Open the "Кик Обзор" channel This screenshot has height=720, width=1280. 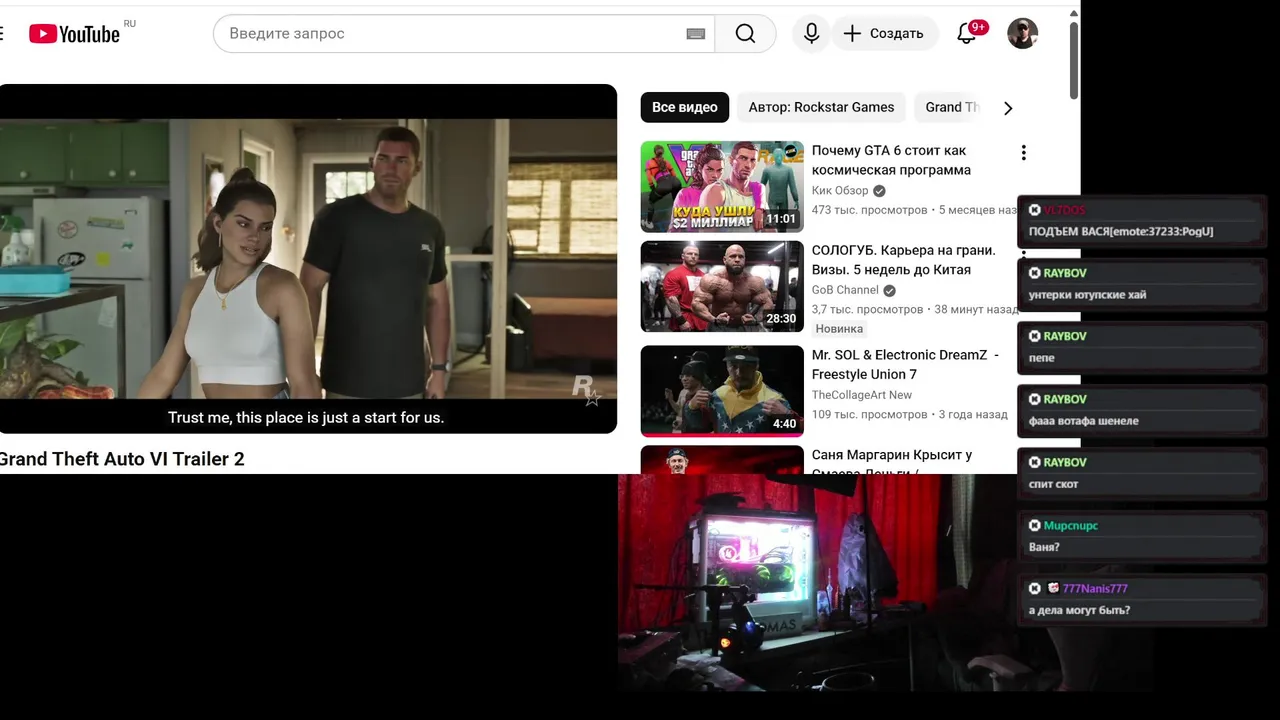[840, 190]
